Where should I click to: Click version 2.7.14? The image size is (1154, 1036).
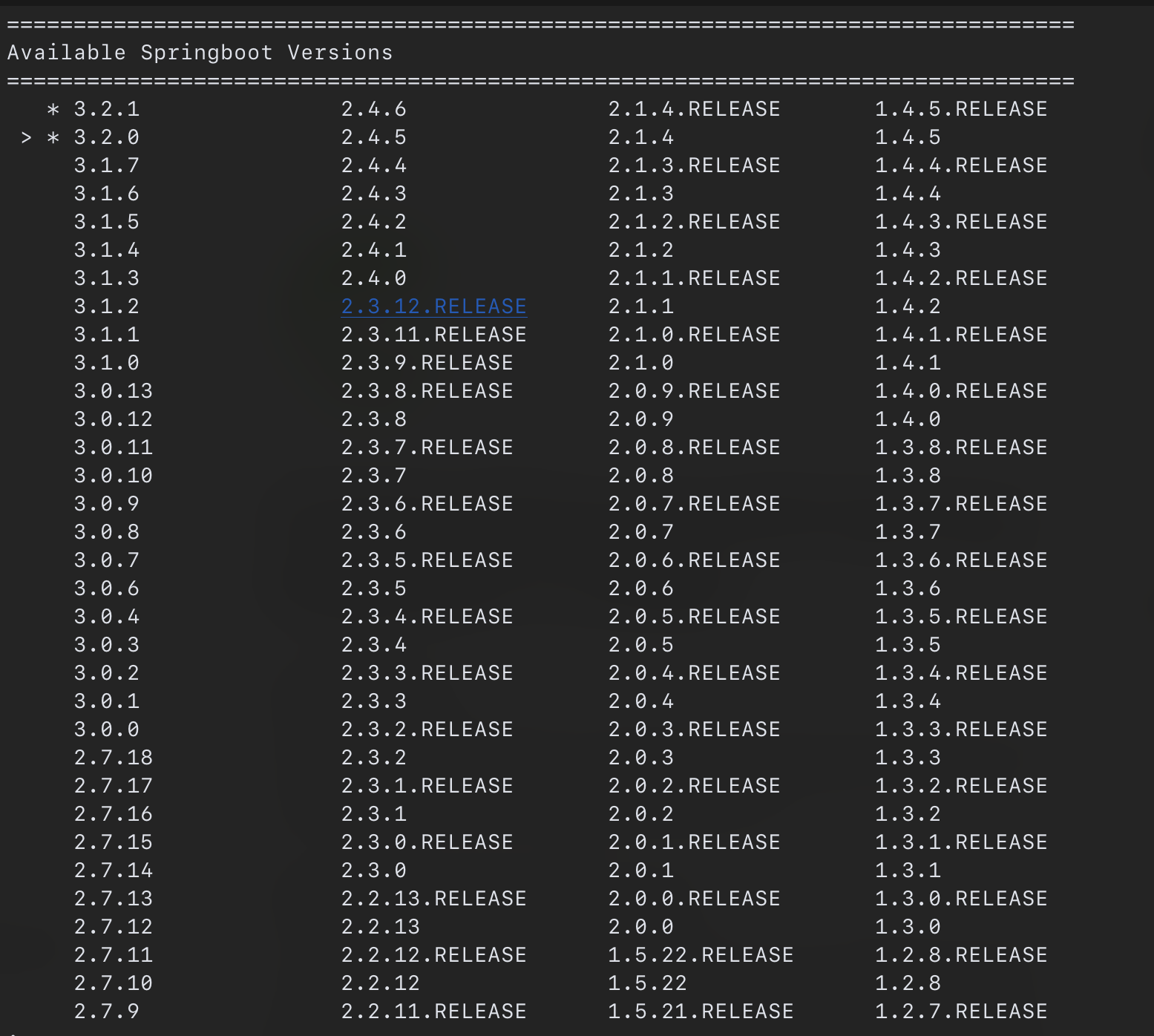pos(114,871)
